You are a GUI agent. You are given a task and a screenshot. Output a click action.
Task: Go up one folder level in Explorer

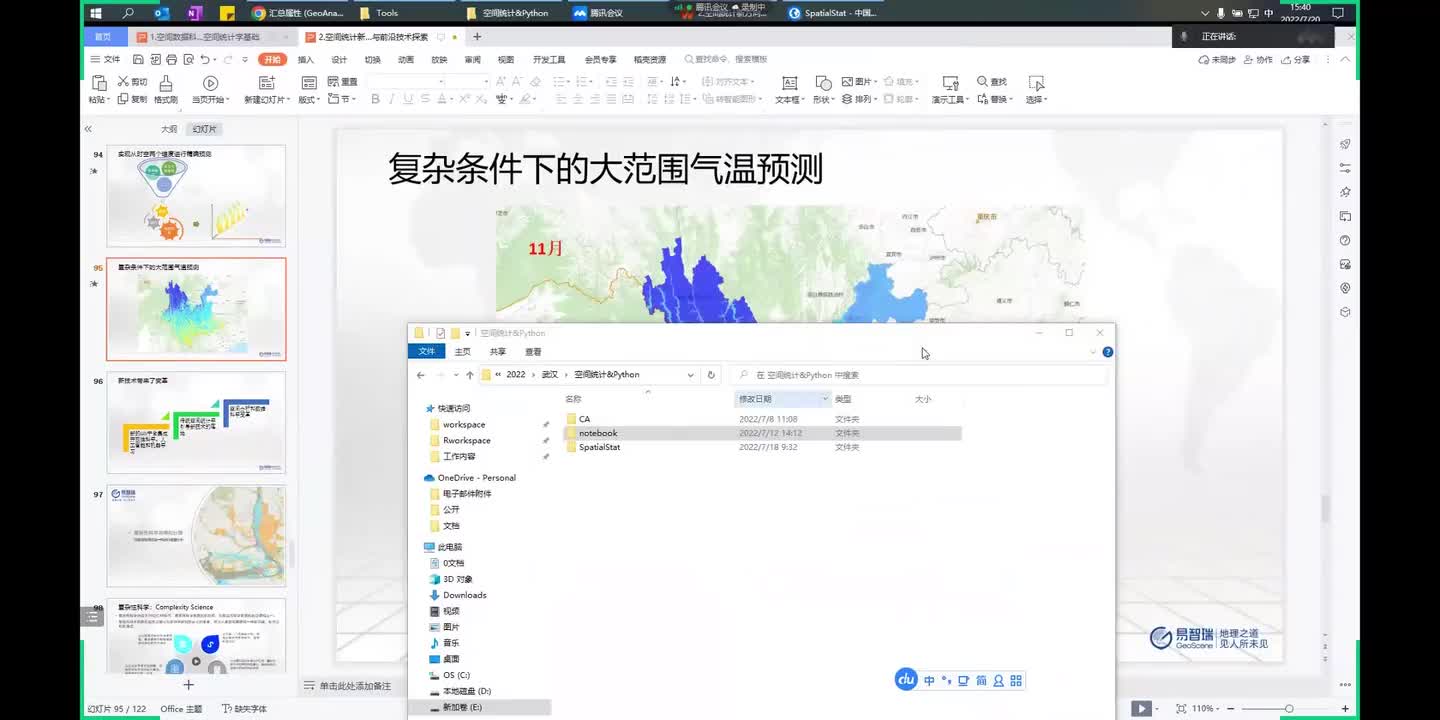(x=470, y=375)
